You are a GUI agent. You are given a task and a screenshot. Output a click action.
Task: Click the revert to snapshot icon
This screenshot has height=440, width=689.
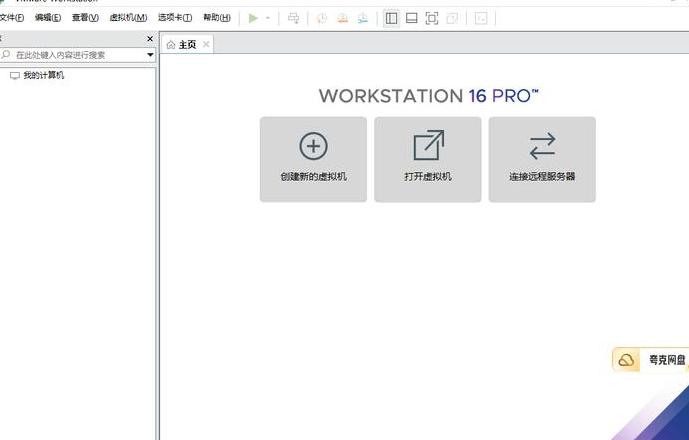tap(342, 18)
